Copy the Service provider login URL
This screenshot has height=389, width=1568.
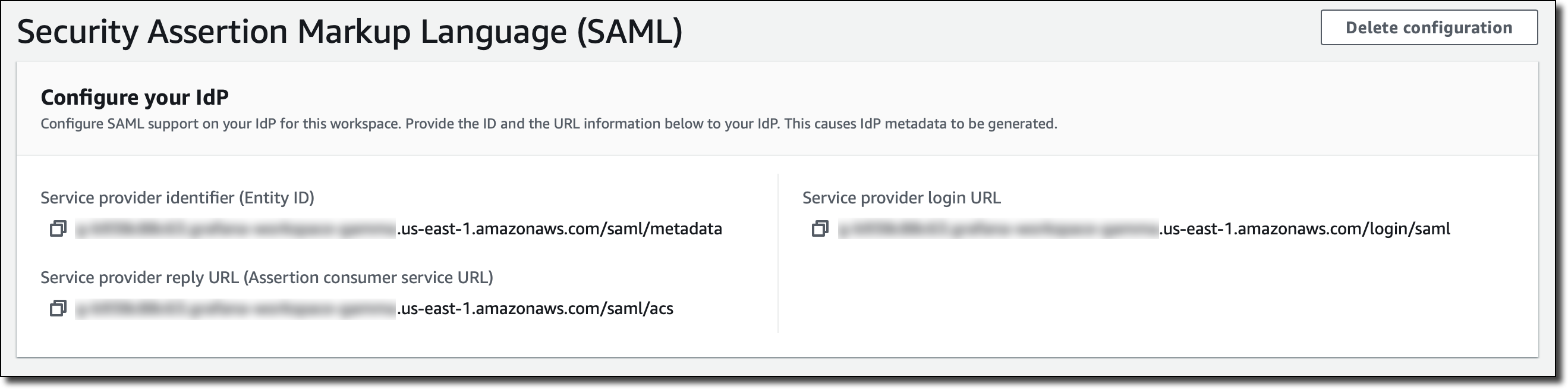point(820,229)
